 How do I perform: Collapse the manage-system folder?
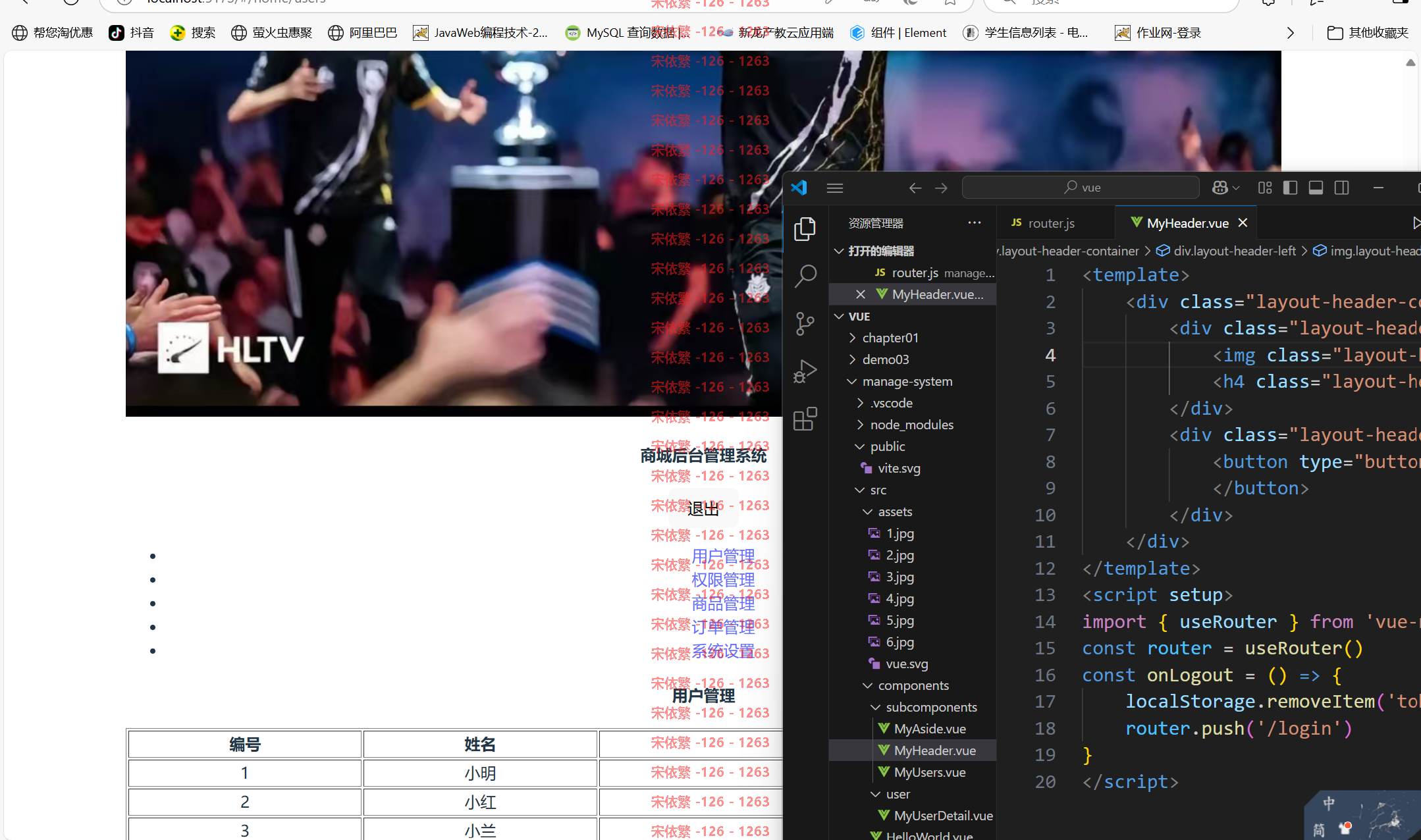click(907, 381)
